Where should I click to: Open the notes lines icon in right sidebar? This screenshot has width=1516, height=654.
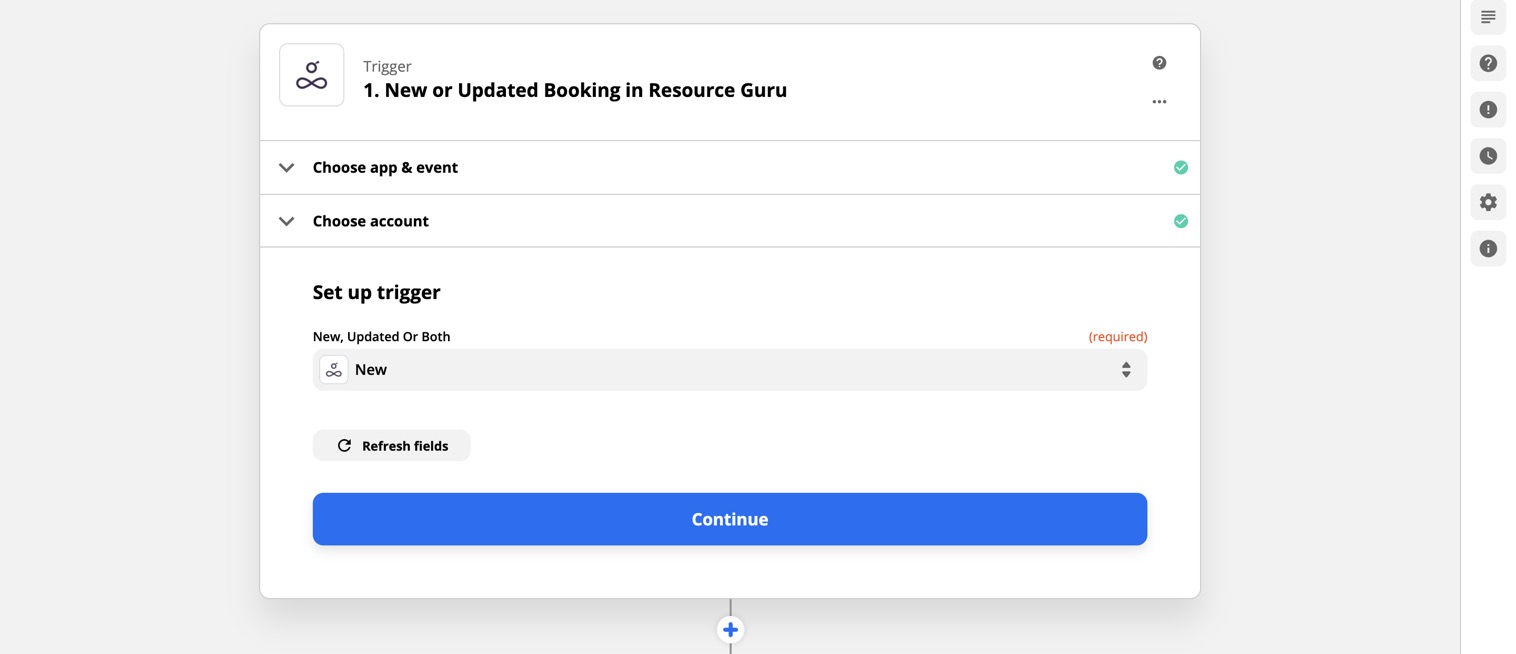1488,17
